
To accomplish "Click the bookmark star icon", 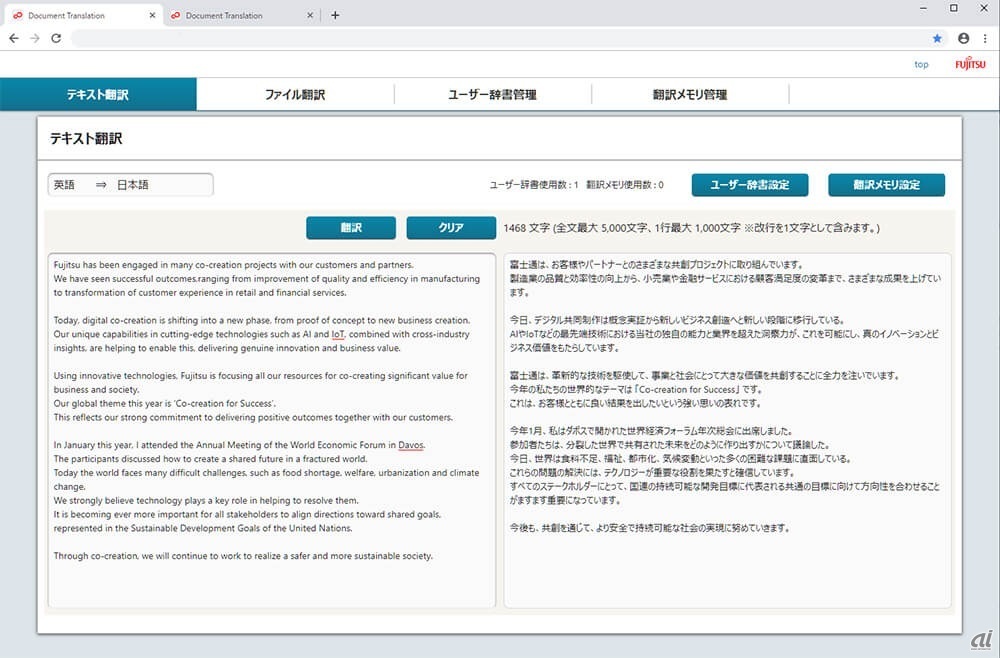I will pyautogui.click(x=937, y=38).
